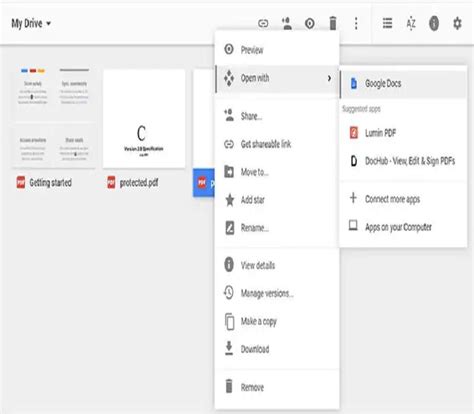The image size is (474, 414).
Task: Click the info details toolbar icon
Action: [434, 23]
